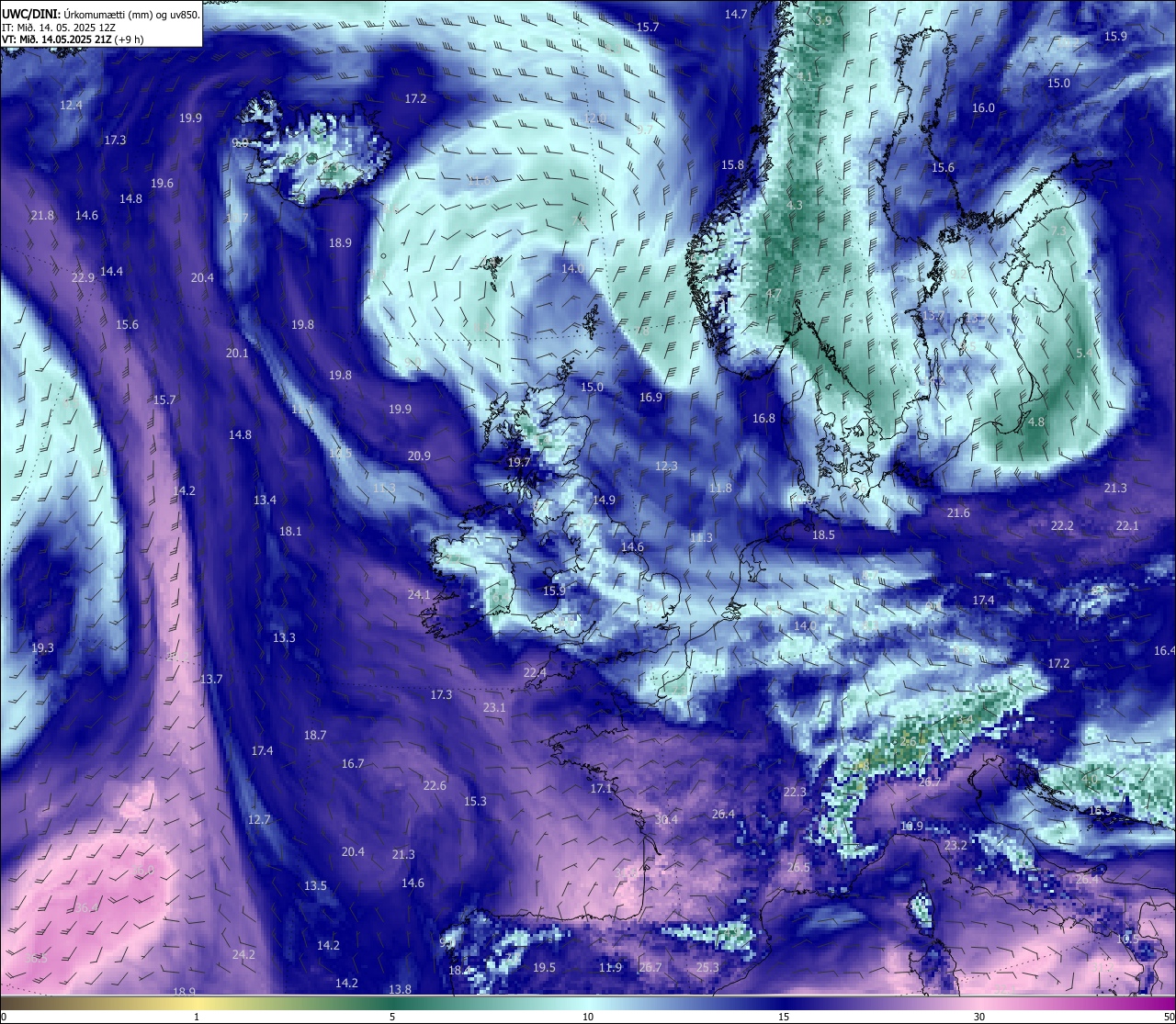Click the colorbar tick labeled 10
This screenshot has width=1176, height=1024.
tap(588, 1017)
